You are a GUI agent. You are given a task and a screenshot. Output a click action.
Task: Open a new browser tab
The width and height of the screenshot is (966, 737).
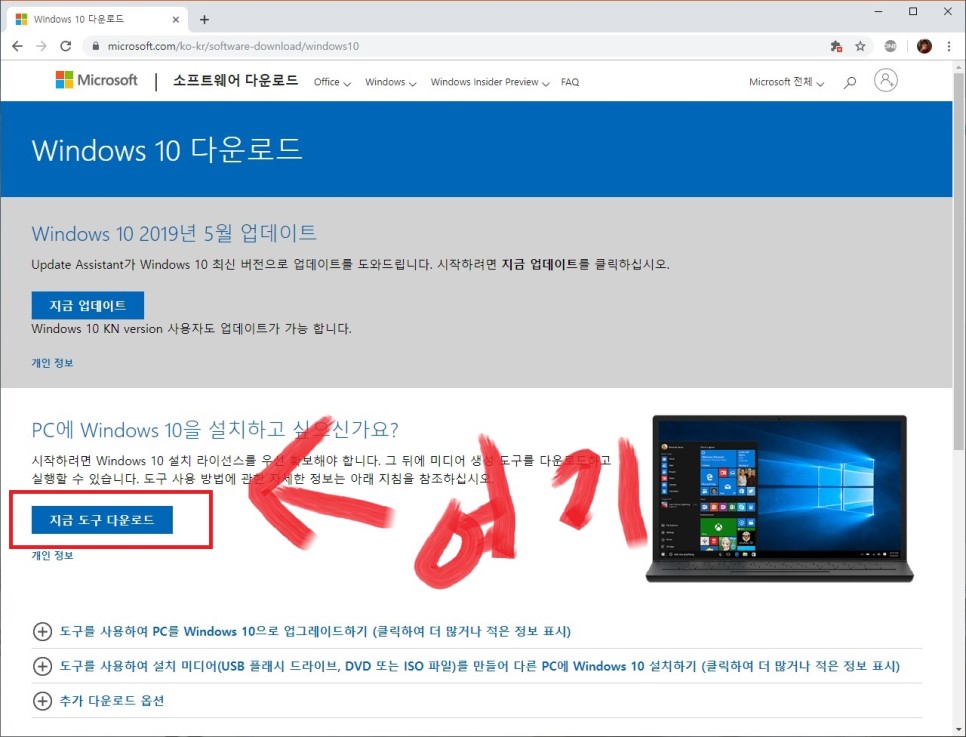[205, 20]
